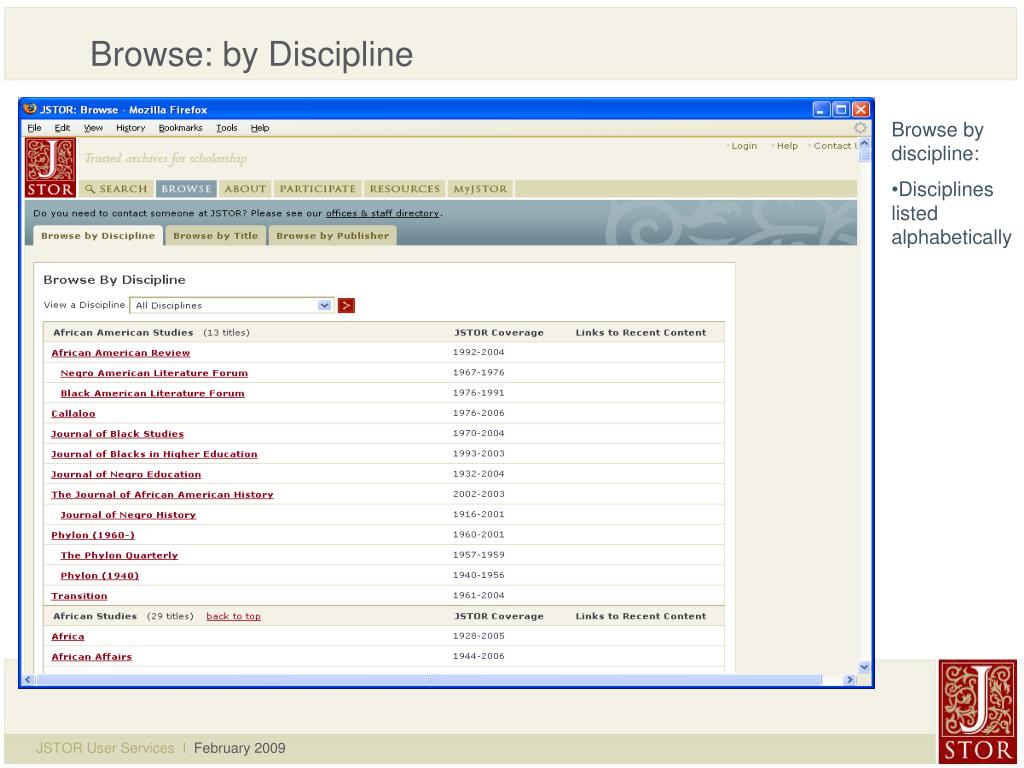Click the horizontal scrollbar right arrow
Screen dimensions: 1024x768
850,679
